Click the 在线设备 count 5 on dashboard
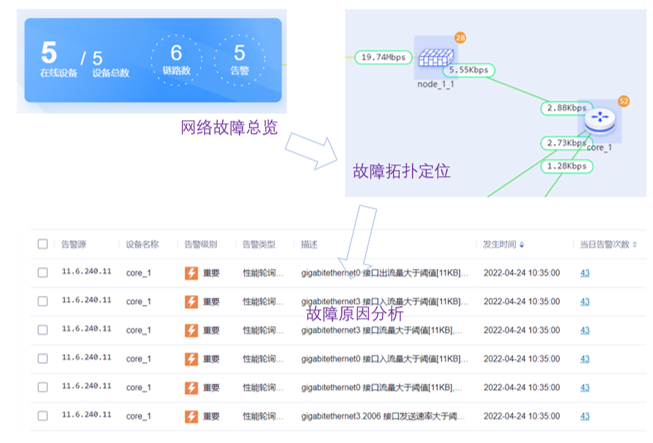 [49, 52]
